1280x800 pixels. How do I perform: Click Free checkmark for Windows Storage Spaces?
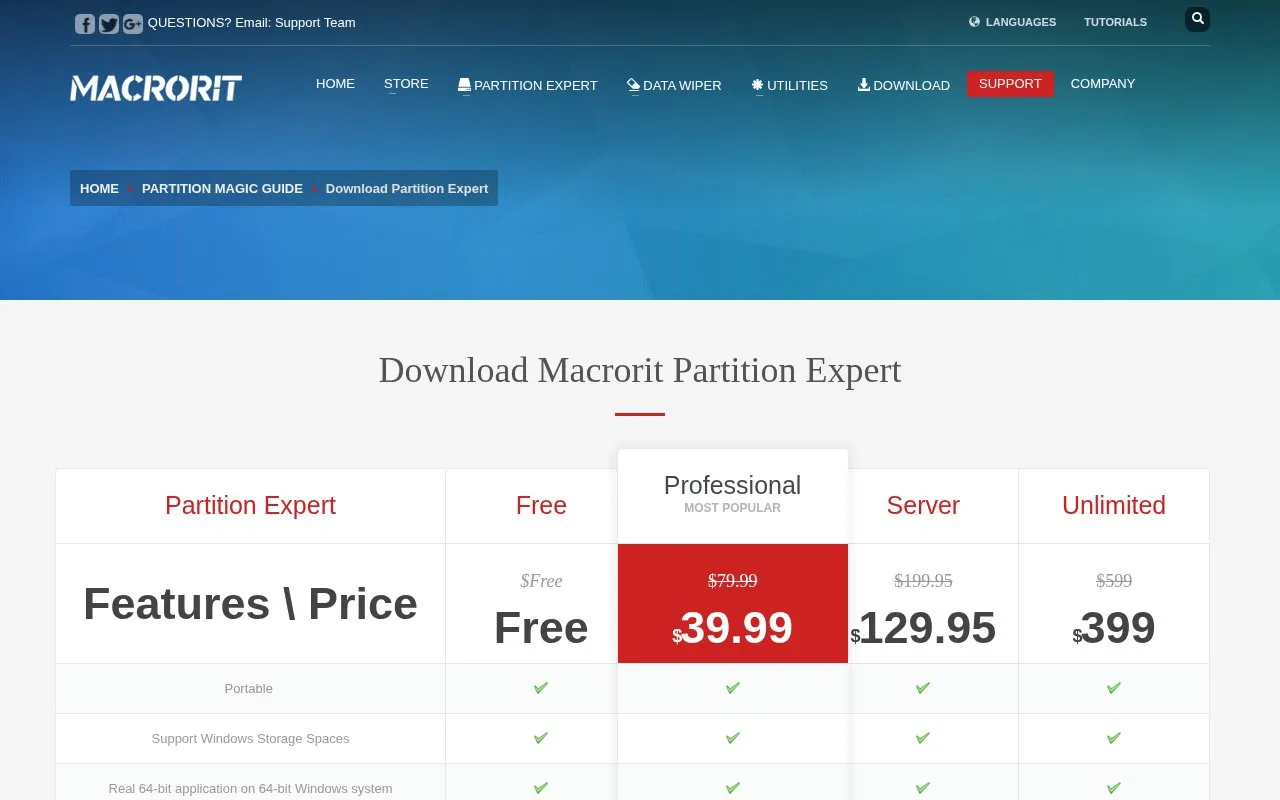click(541, 738)
